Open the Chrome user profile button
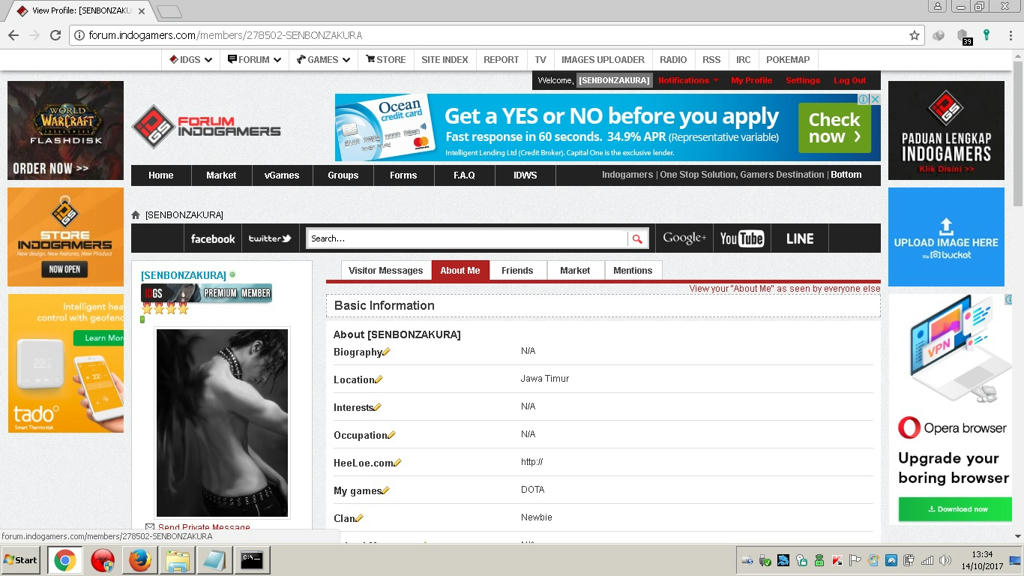This screenshot has height=576, width=1024. click(937, 7)
